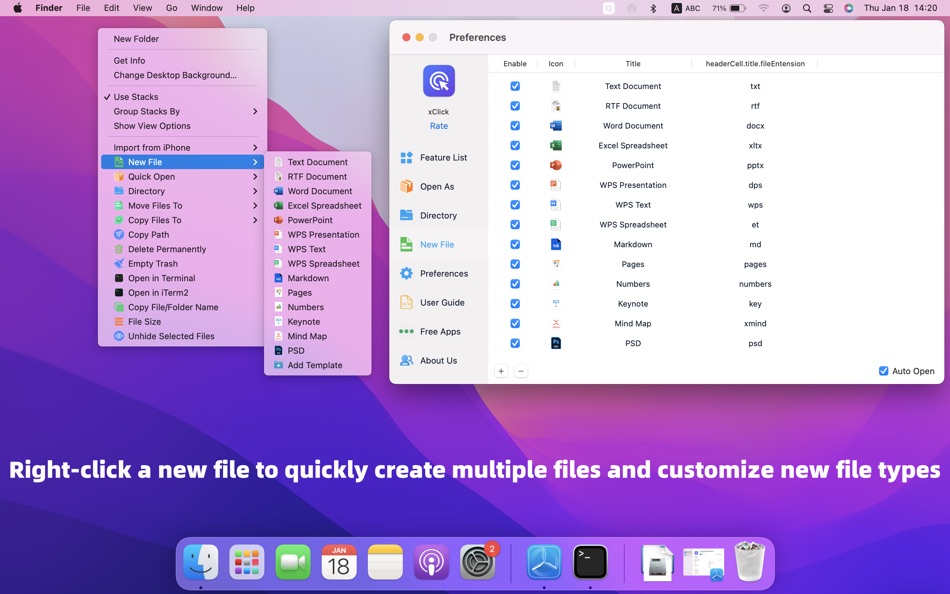The height and width of the screenshot is (594, 950).
Task: Uncheck the Markdown enable checkbox
Action: tap(515, 244)
